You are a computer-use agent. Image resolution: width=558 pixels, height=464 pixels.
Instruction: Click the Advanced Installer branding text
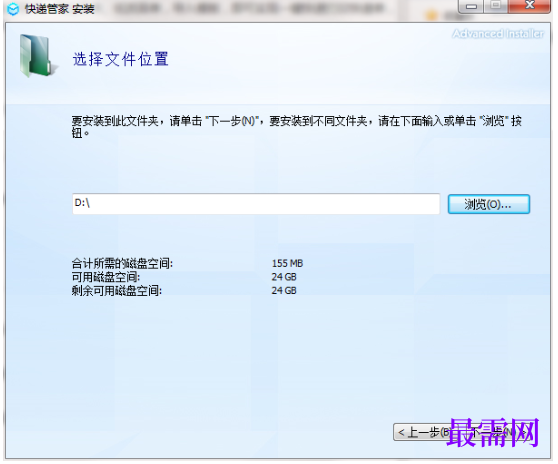point(498,34)
